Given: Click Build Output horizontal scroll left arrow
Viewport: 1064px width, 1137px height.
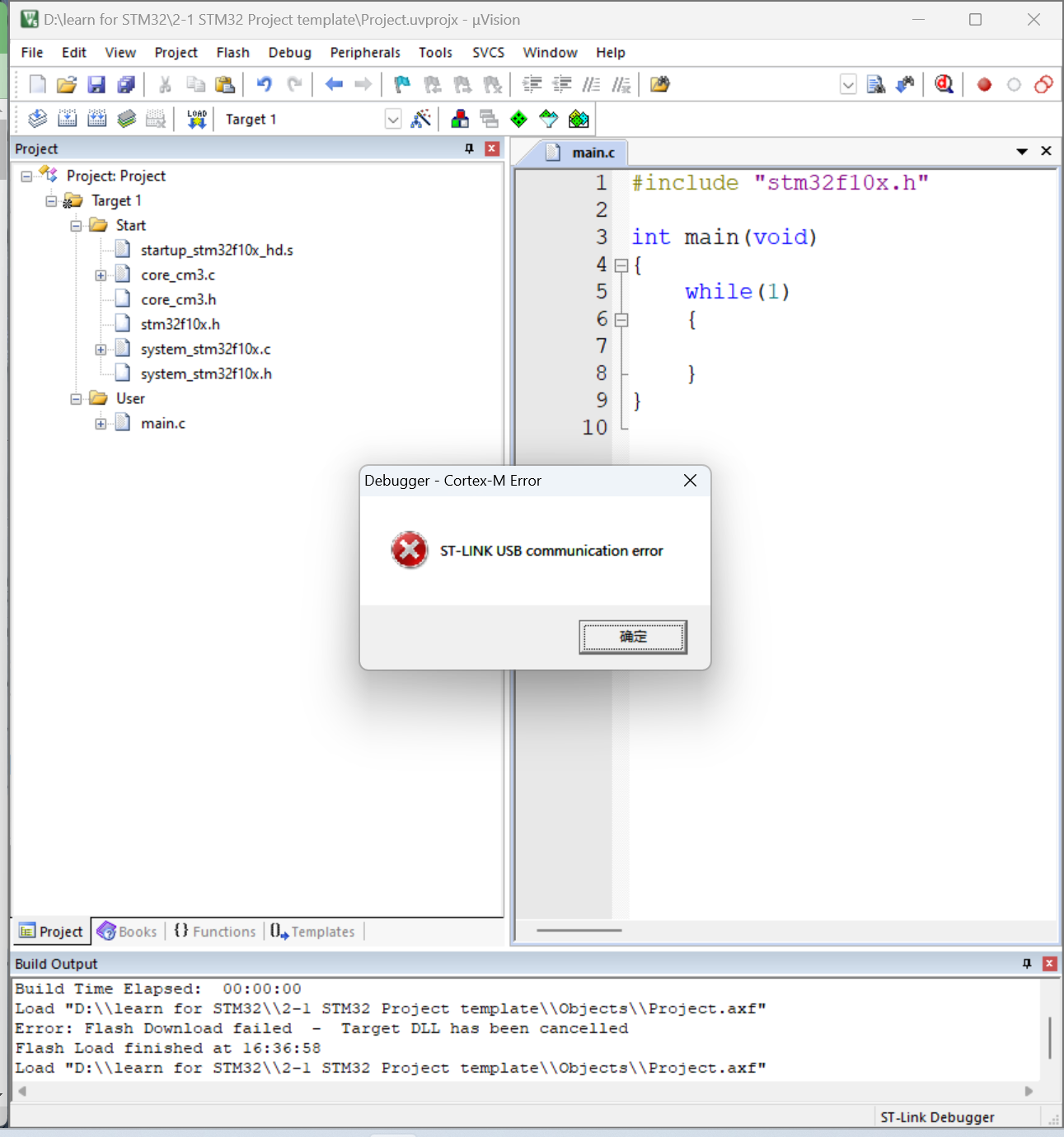Looking at the screenshot, I should coord(22,1092).
